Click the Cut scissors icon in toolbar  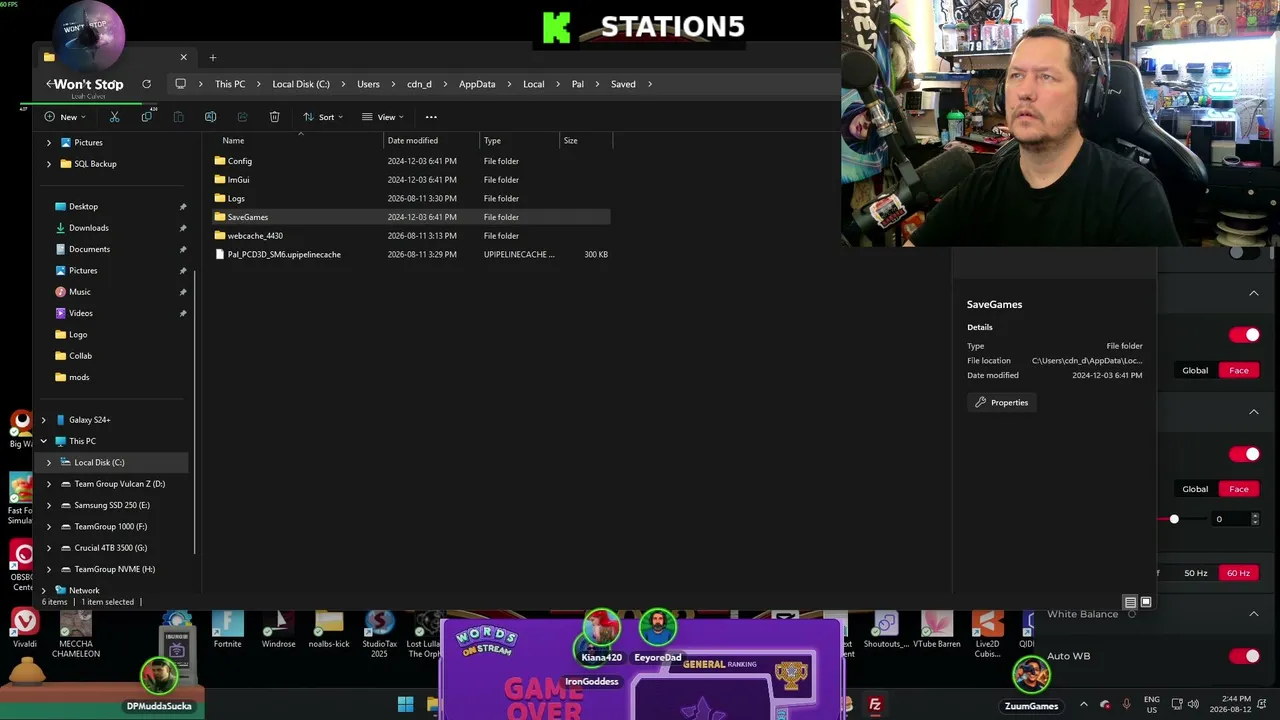tap(114, 117)
